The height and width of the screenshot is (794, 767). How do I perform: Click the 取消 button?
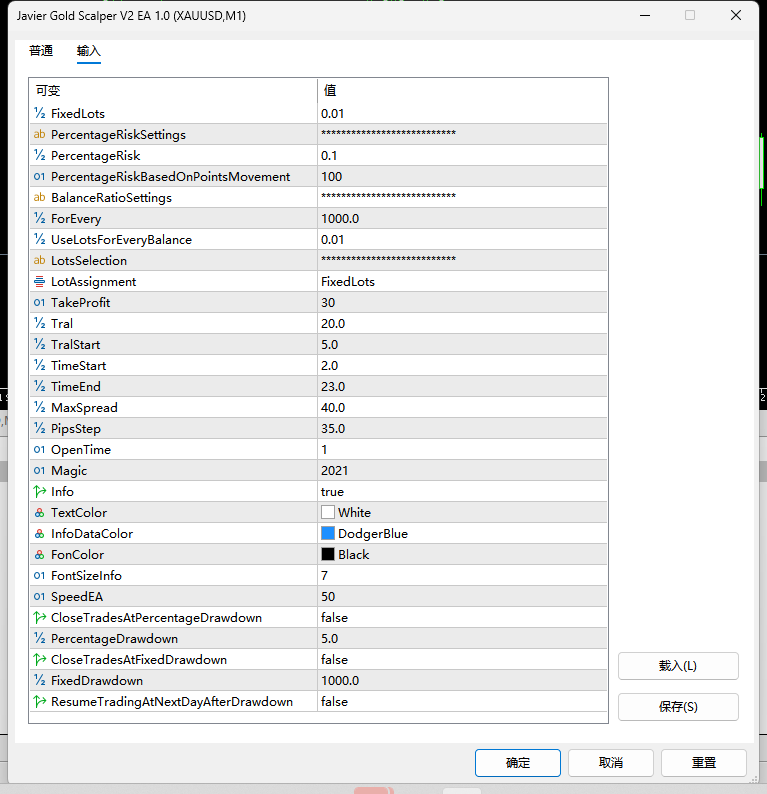[611, 763]
